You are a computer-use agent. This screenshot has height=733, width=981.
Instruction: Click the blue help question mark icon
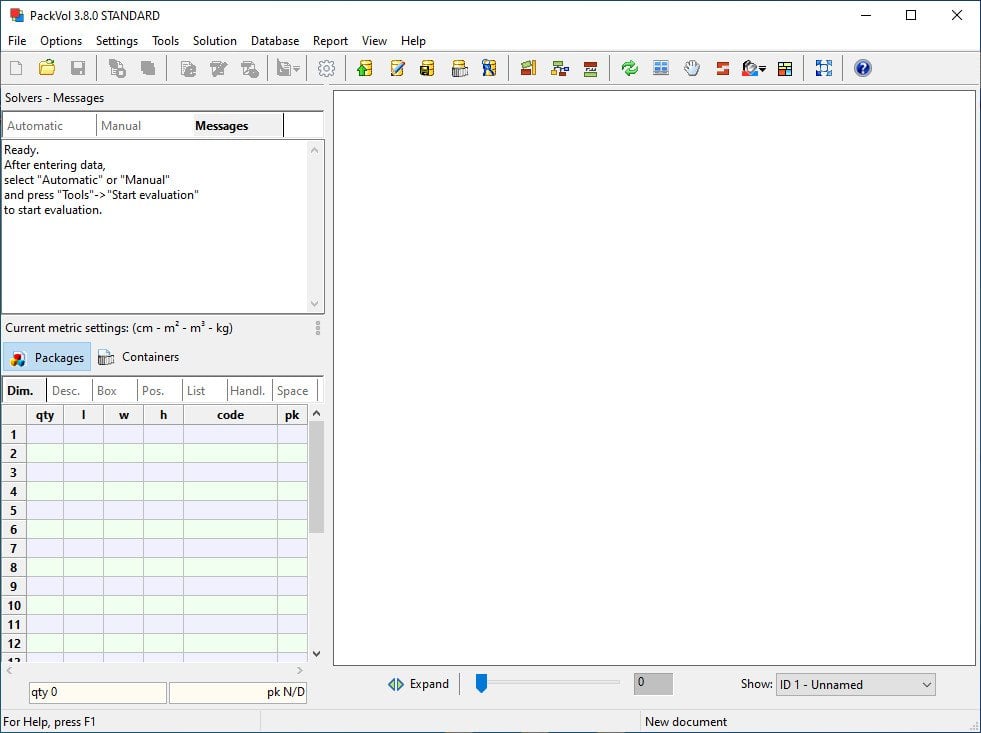862,68
